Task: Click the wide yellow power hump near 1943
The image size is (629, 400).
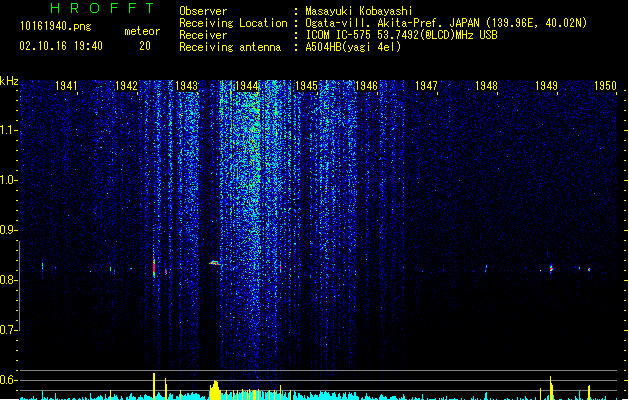Action: click(215, 390)
